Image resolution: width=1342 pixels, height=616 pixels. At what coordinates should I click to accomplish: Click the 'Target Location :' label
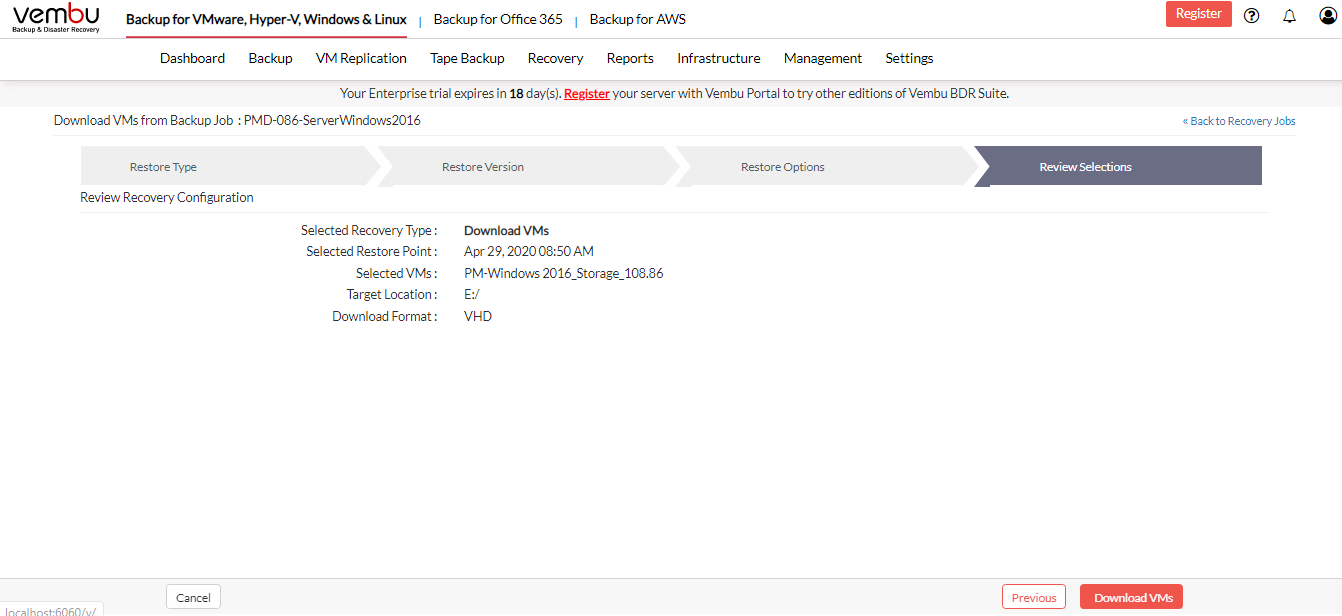point(392,295)
